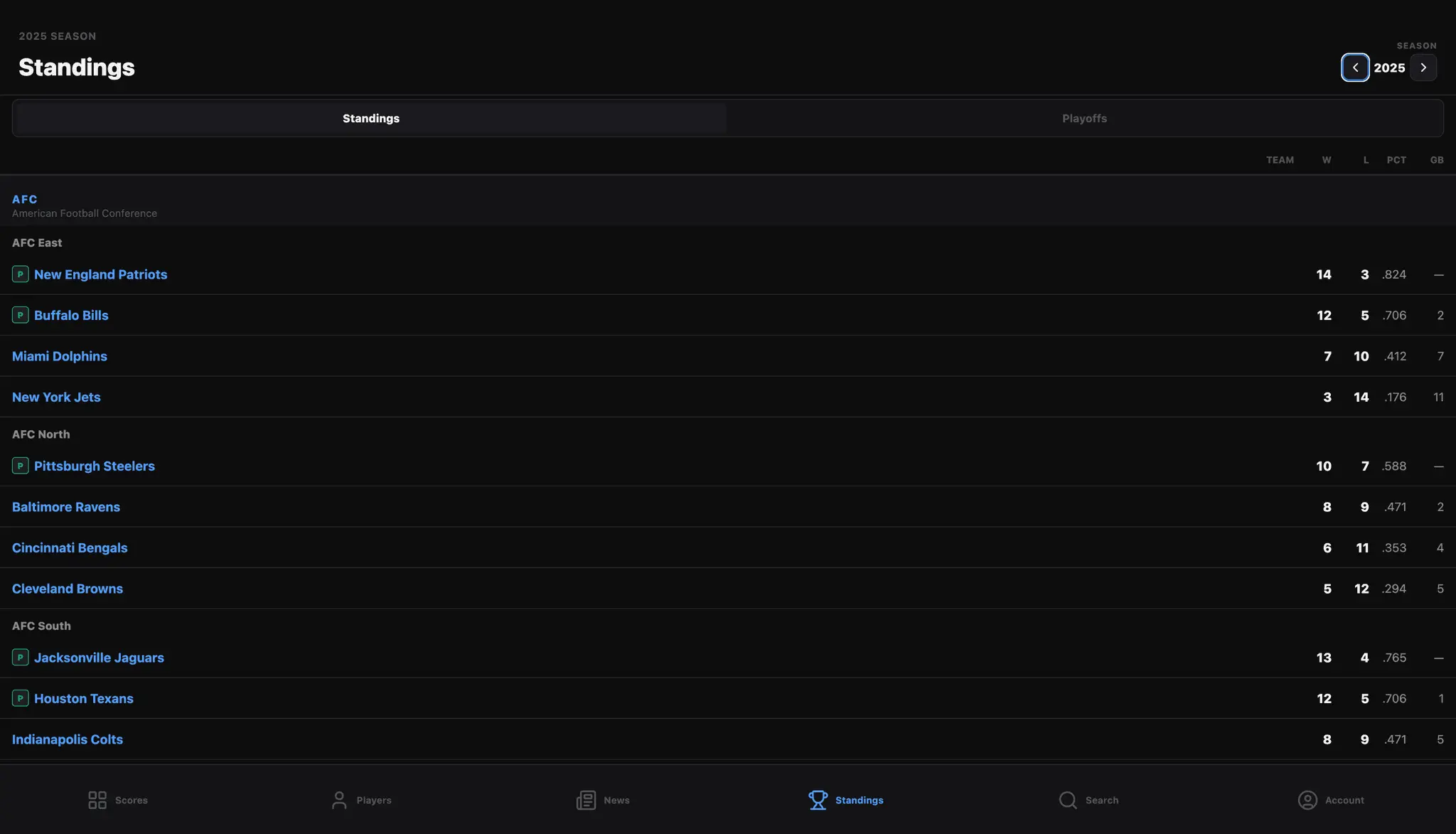The height and width of the screenshot is (834, 1456).
Task: Go to next season with right chevron
Action: (1423, 68)
